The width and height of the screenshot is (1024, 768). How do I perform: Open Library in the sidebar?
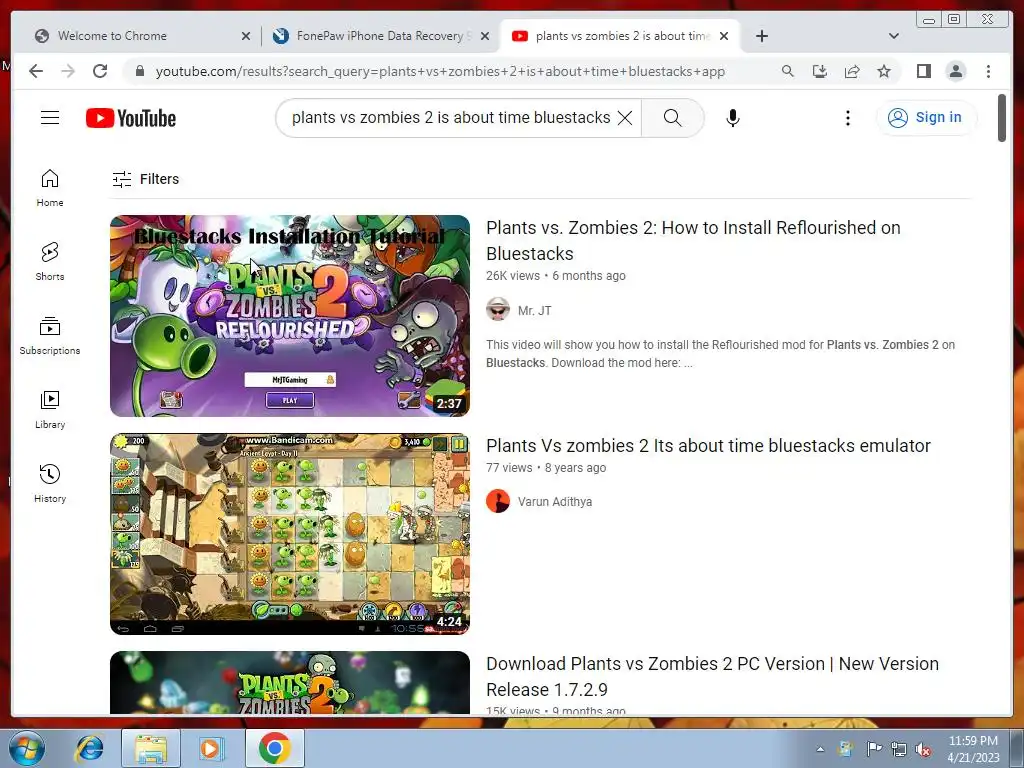point(50,409)
